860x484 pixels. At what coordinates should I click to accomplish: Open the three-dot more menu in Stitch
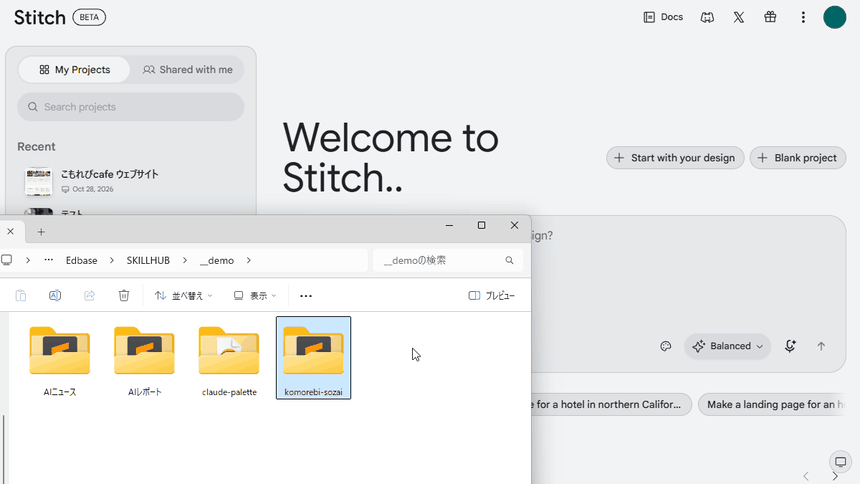[803, 18]
